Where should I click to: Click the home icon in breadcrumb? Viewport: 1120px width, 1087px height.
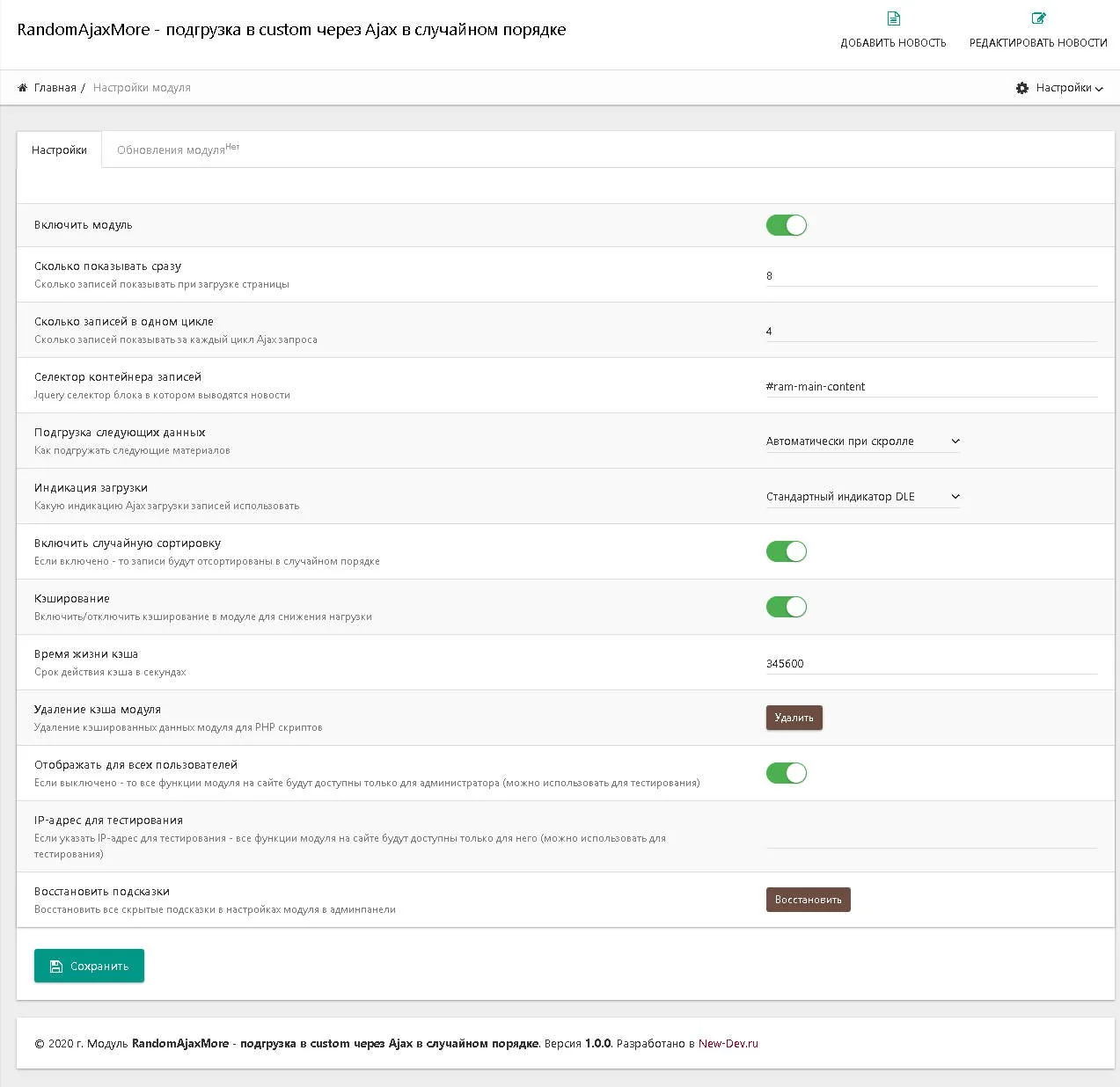(x=23, y=87)
